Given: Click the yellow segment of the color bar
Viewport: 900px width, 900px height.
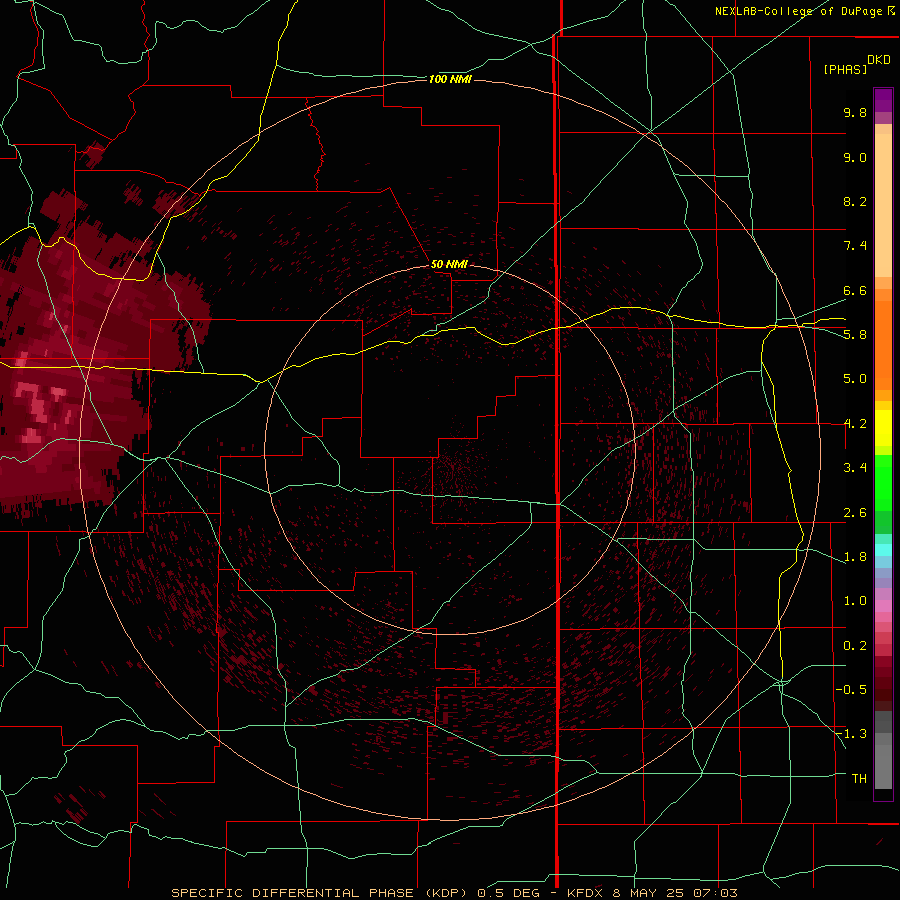Looking at the screenshot, I should (x=883, y=428).
